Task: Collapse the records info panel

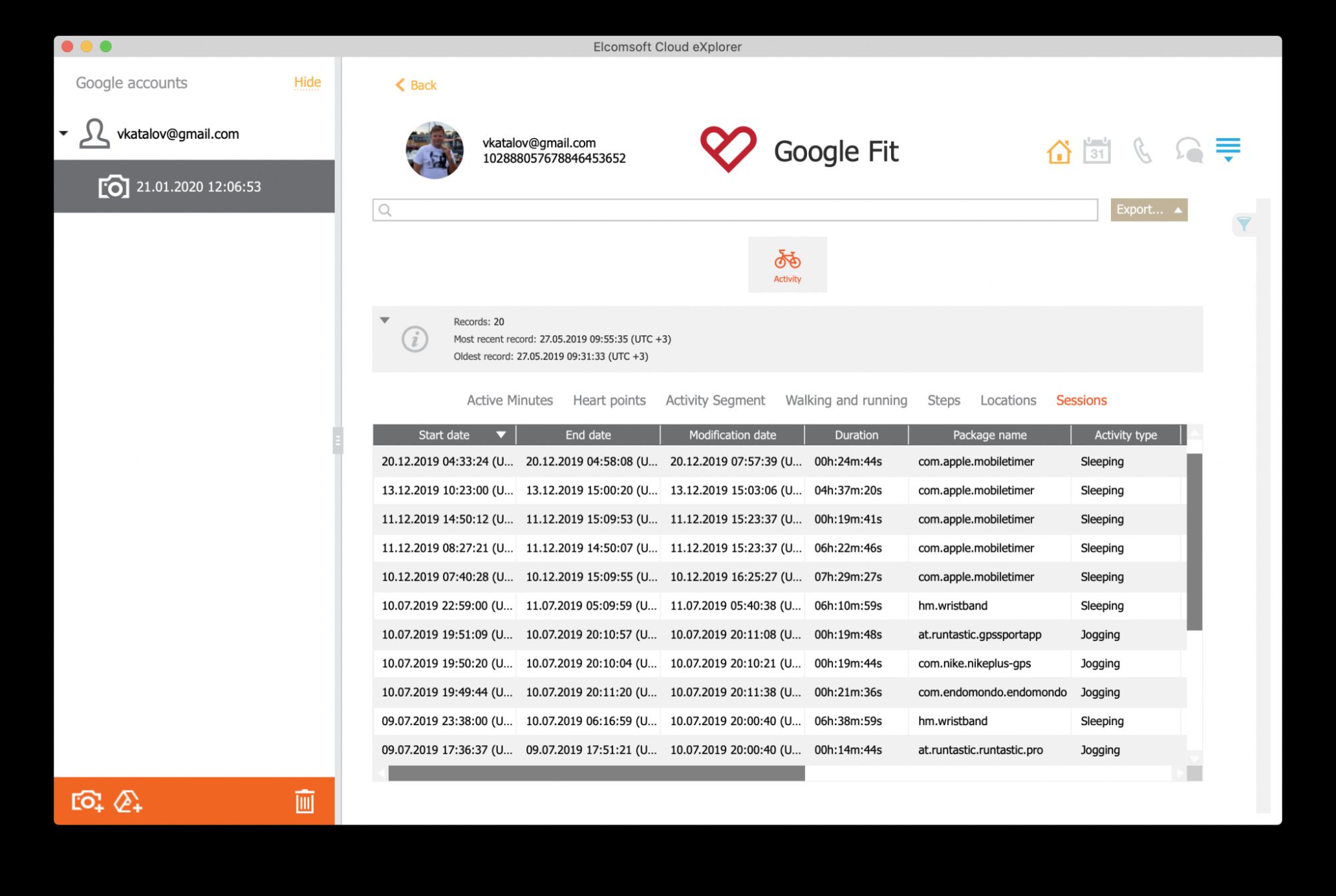Action: 385,320
